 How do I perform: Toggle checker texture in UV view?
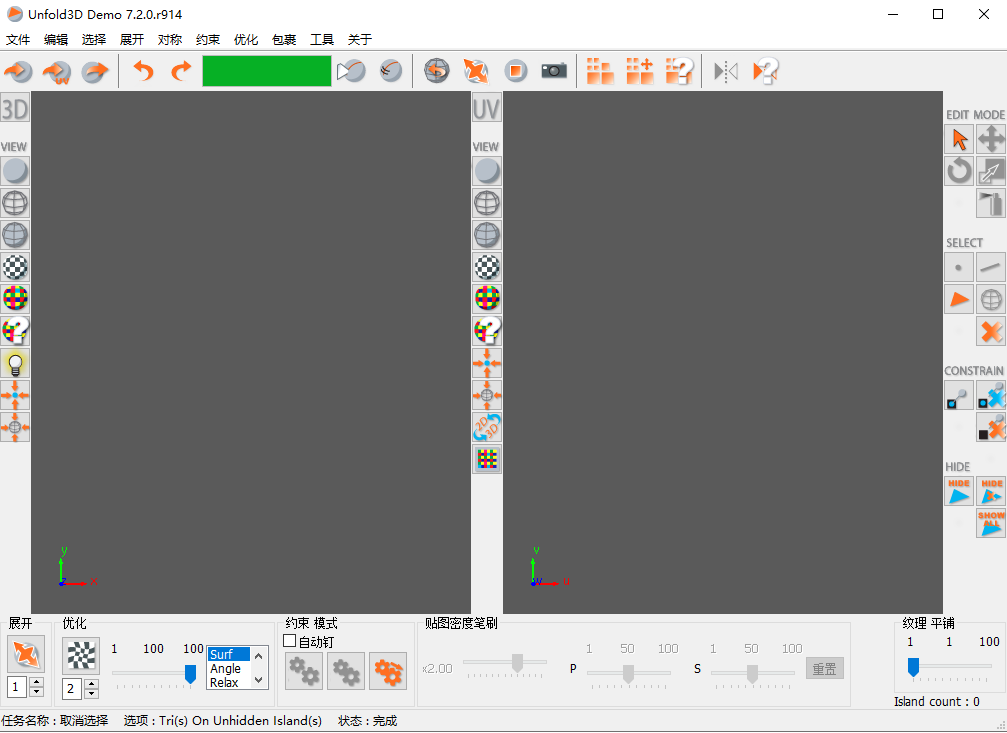pyautogui.click(x=487, y=267)
